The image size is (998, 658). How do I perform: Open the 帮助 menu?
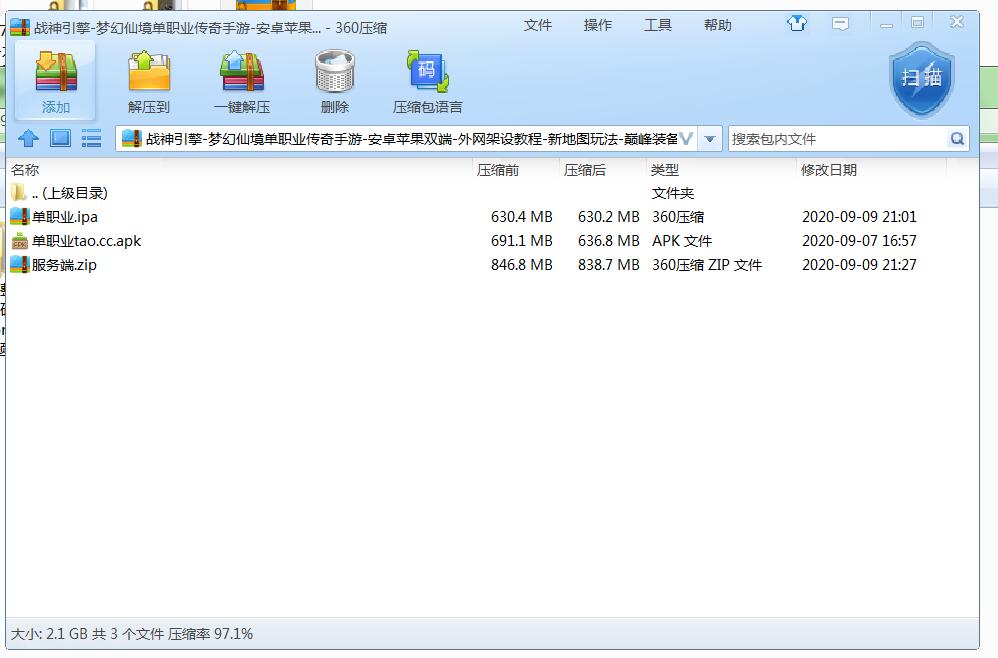coord(718,25)
